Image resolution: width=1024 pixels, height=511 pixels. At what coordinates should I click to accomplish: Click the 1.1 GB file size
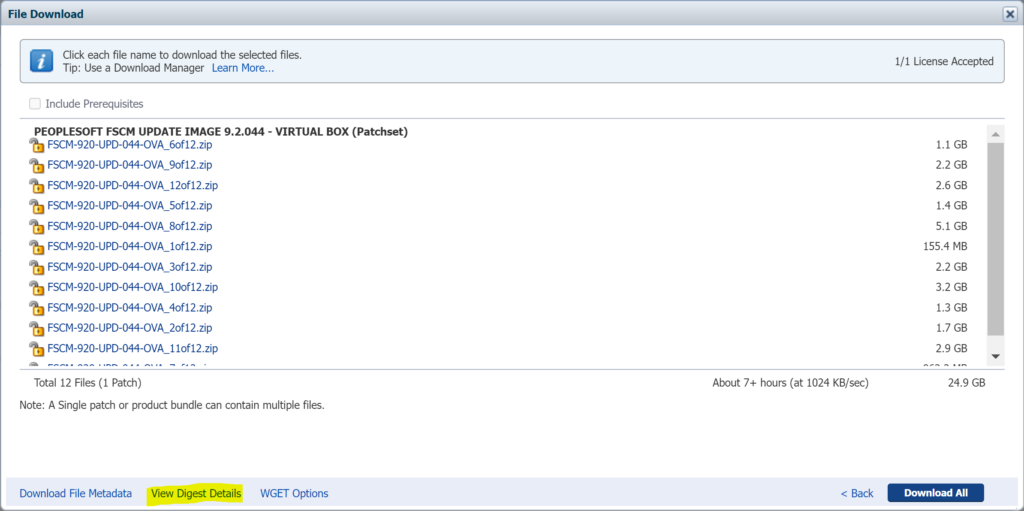[x=951, y=144]
